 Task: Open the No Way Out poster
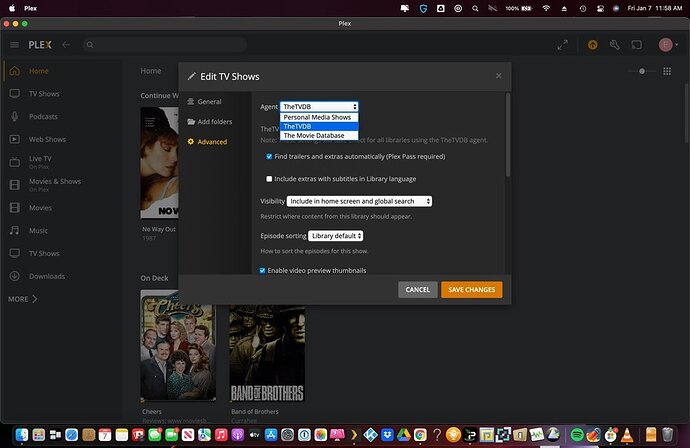159,163
